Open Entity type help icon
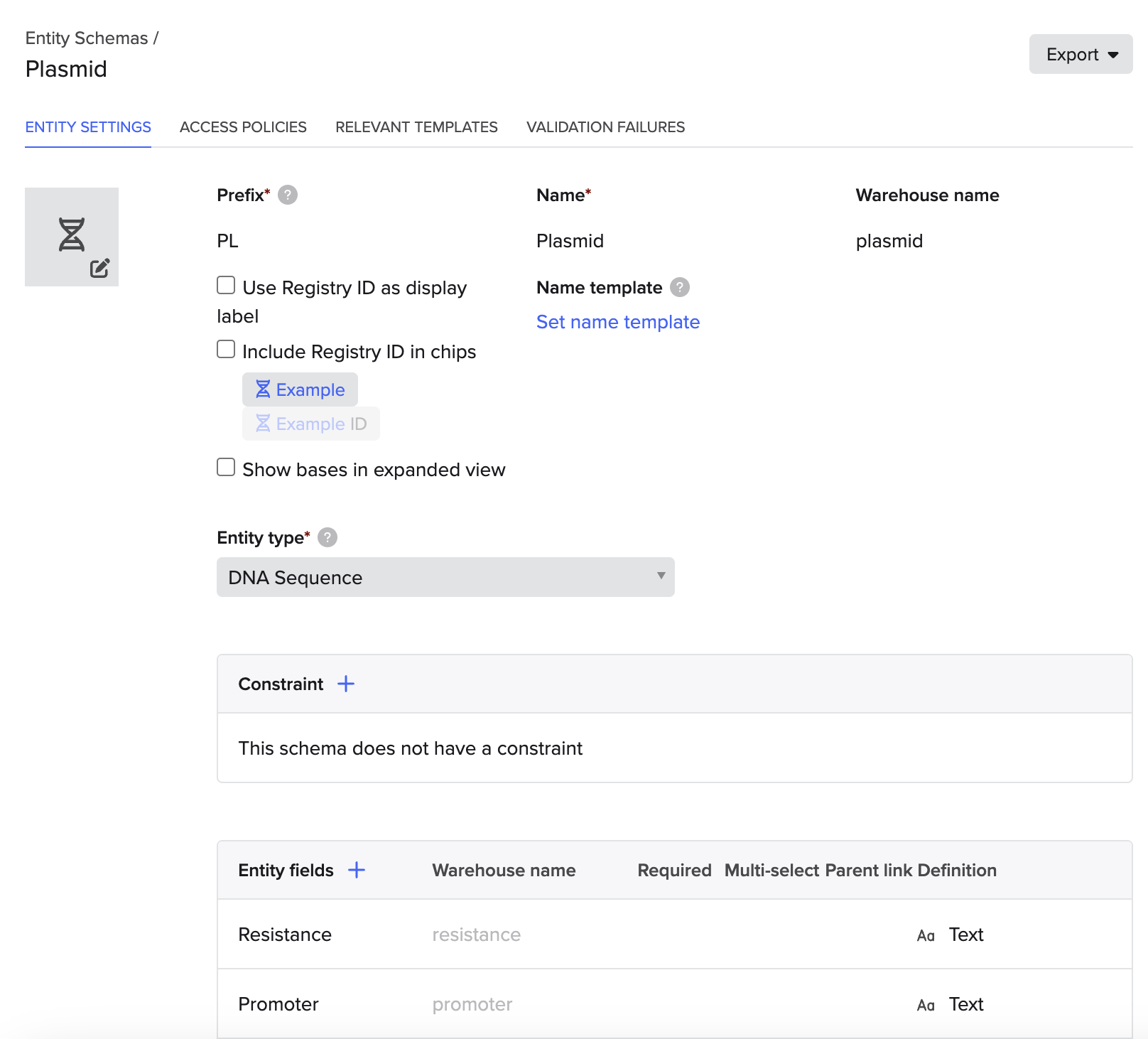 [x=327, y=537]
